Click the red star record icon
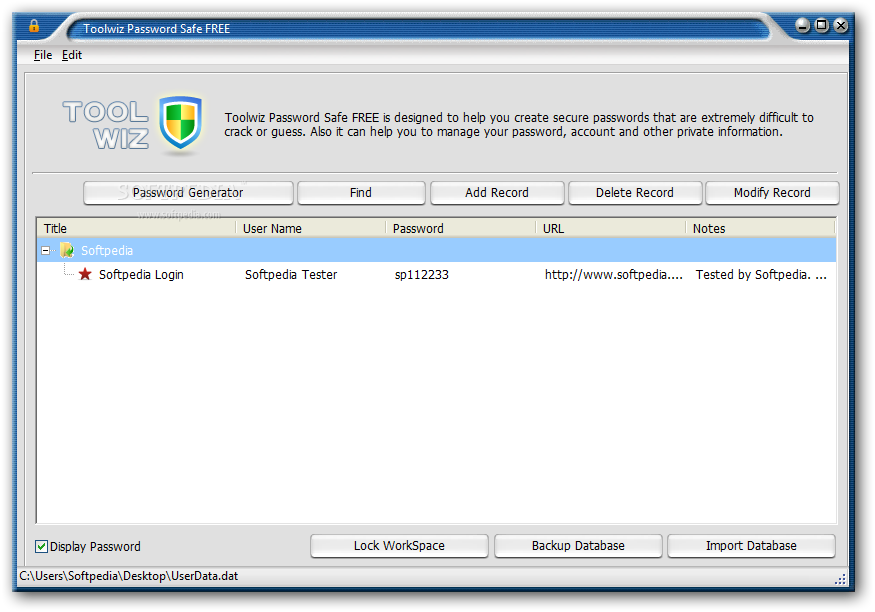This screenshot has height=612, width=875. coord(85,274)
